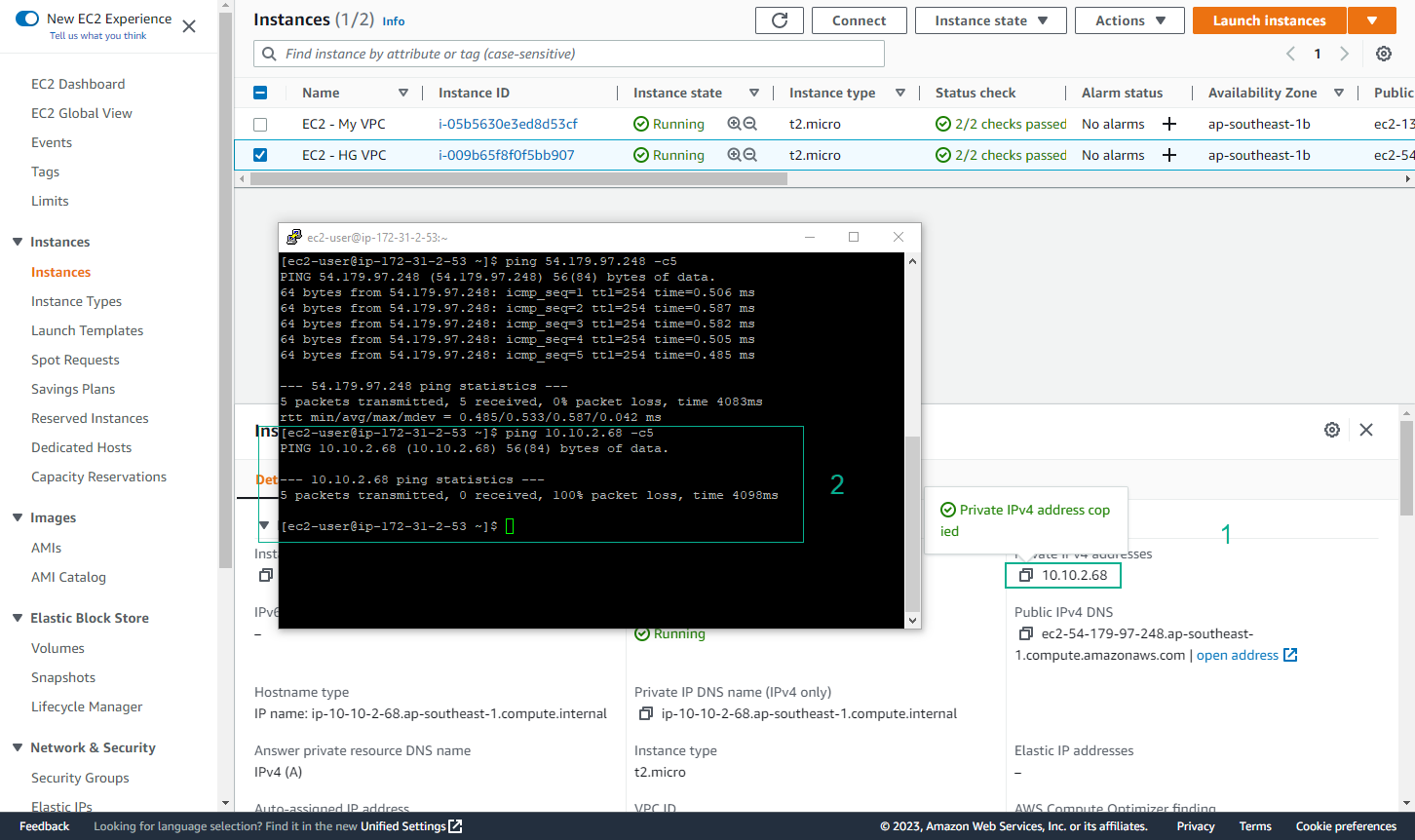Add alarm for EC2 - HG VPC instance
Viewport: 1415px width, 840px height.
(1169, 155)
